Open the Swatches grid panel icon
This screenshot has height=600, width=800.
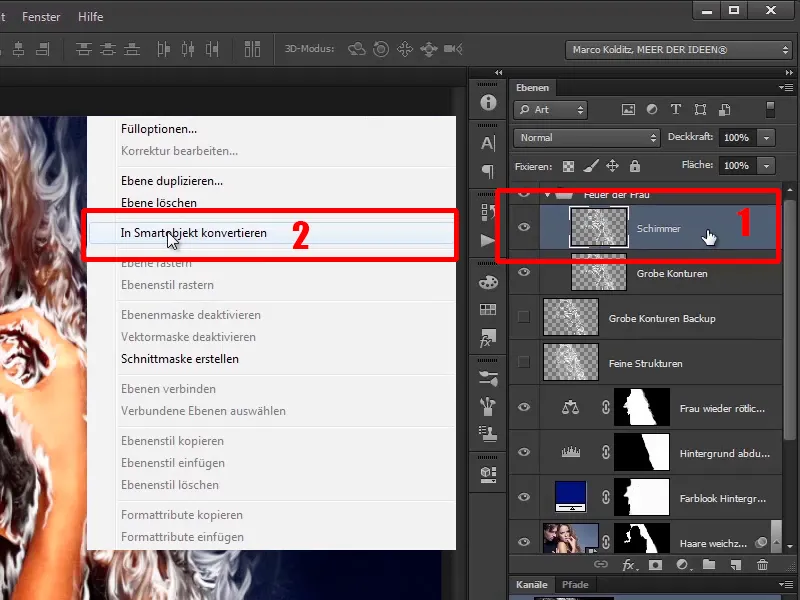coord(488,309)
